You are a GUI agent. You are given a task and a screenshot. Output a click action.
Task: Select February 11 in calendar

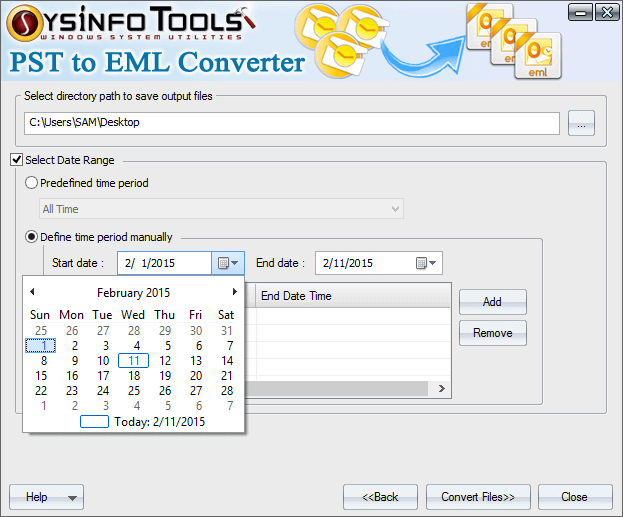(134, 360)
